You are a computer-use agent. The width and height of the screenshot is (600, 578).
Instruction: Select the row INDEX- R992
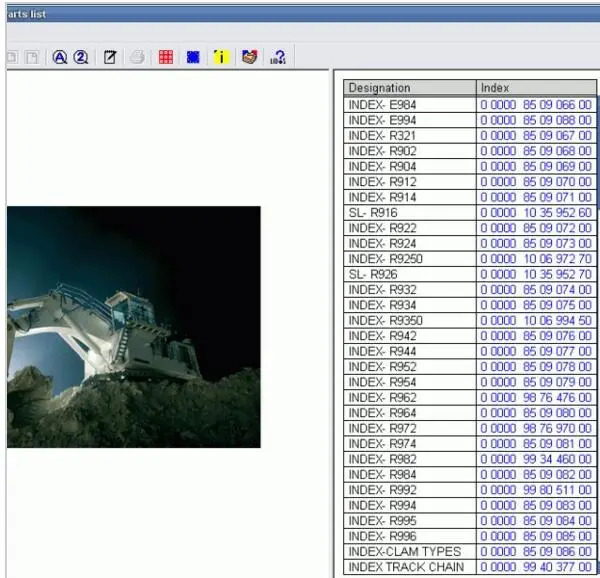[470, 490]
